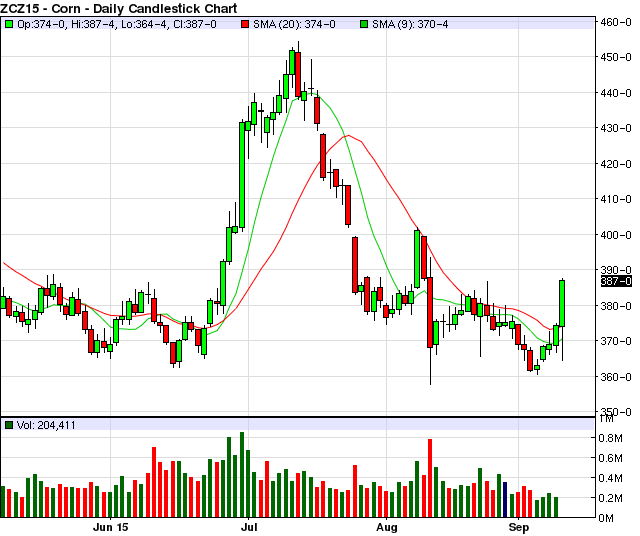Click the '0.4M' volume axis label
This screenshot has height=536, width=640.
coord(611,478)
